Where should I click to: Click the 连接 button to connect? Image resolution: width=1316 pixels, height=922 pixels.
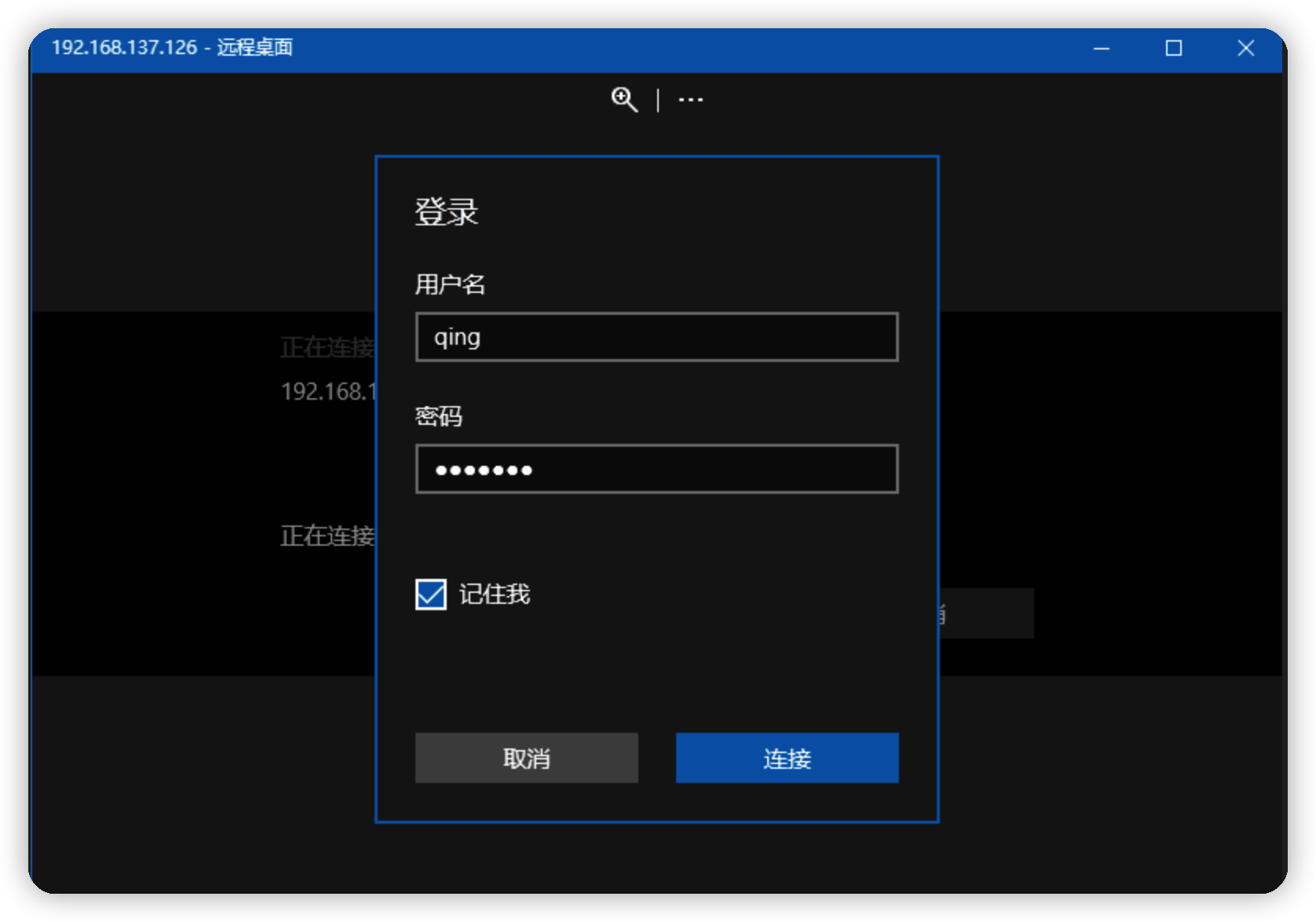(x=787, y=758)
